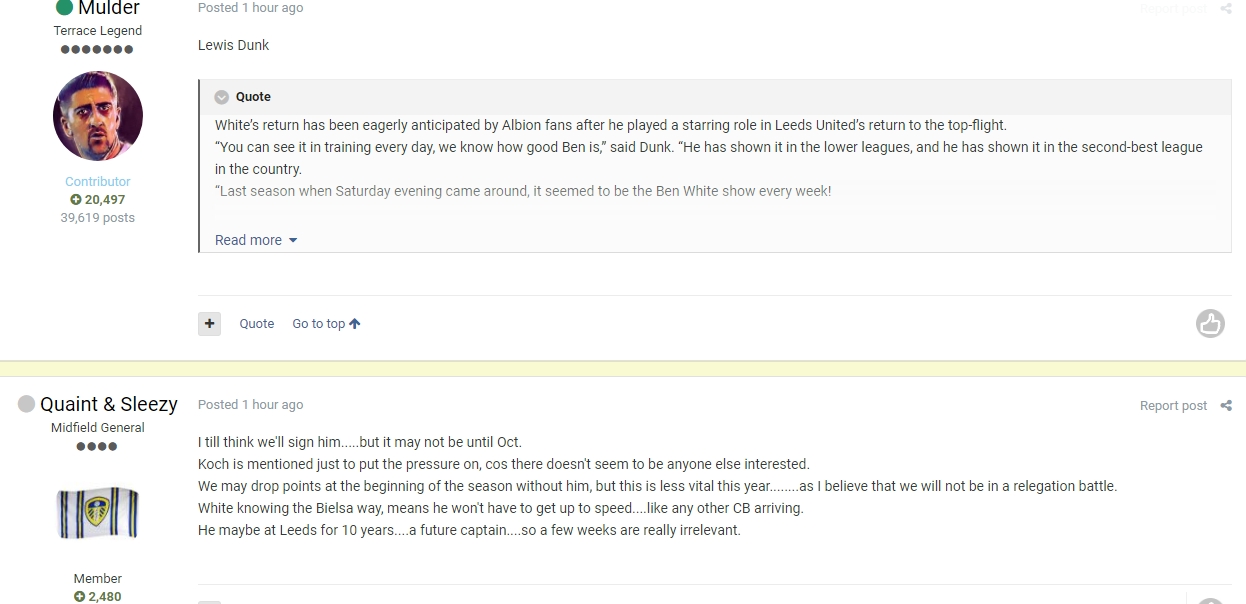Click the like thumbs-up icon on Mulder's post
The image size is (1246, 604).
click(x=1210, y=323)
